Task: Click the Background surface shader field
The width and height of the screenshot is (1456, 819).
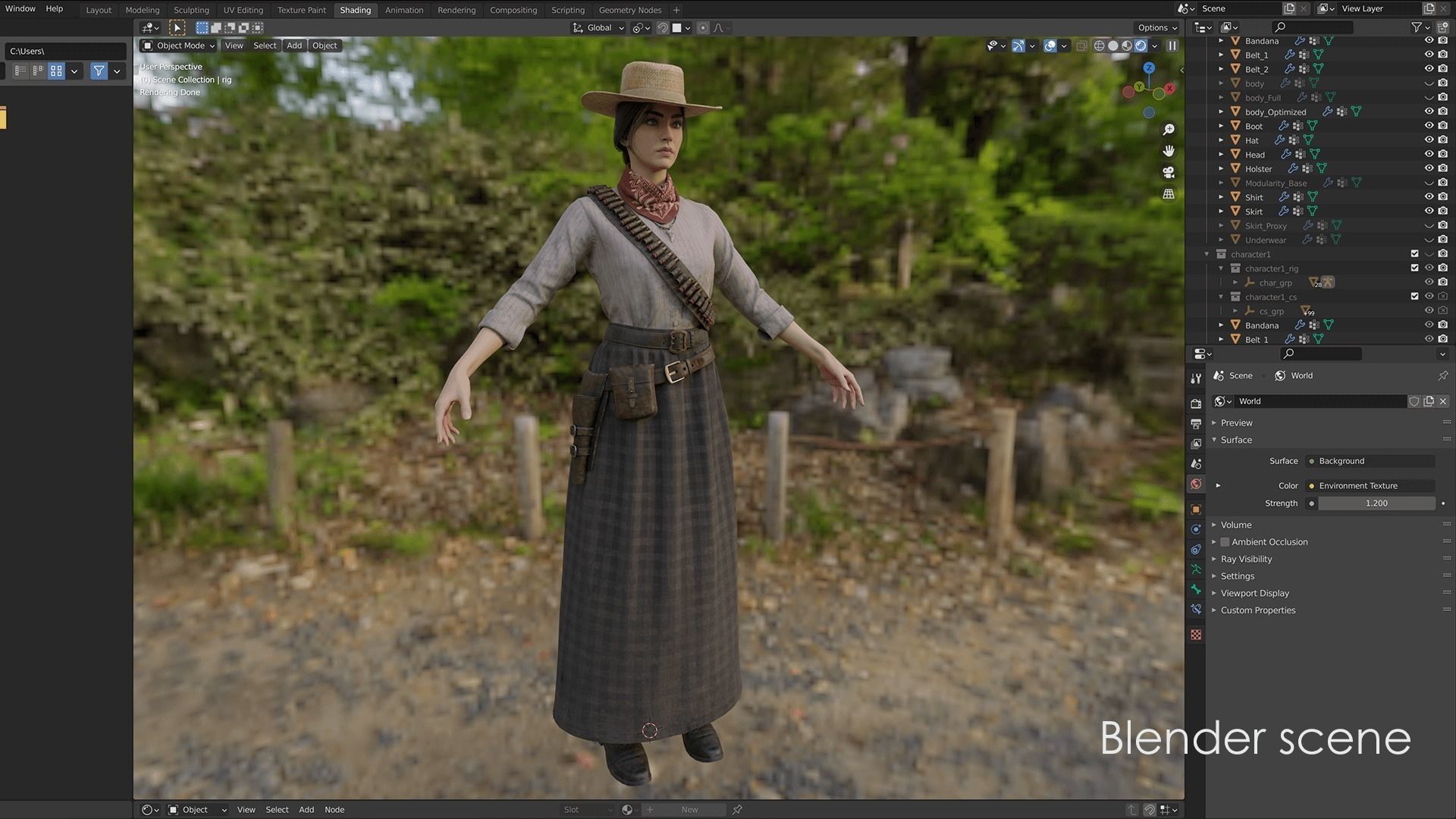Action: point(1370,461)
